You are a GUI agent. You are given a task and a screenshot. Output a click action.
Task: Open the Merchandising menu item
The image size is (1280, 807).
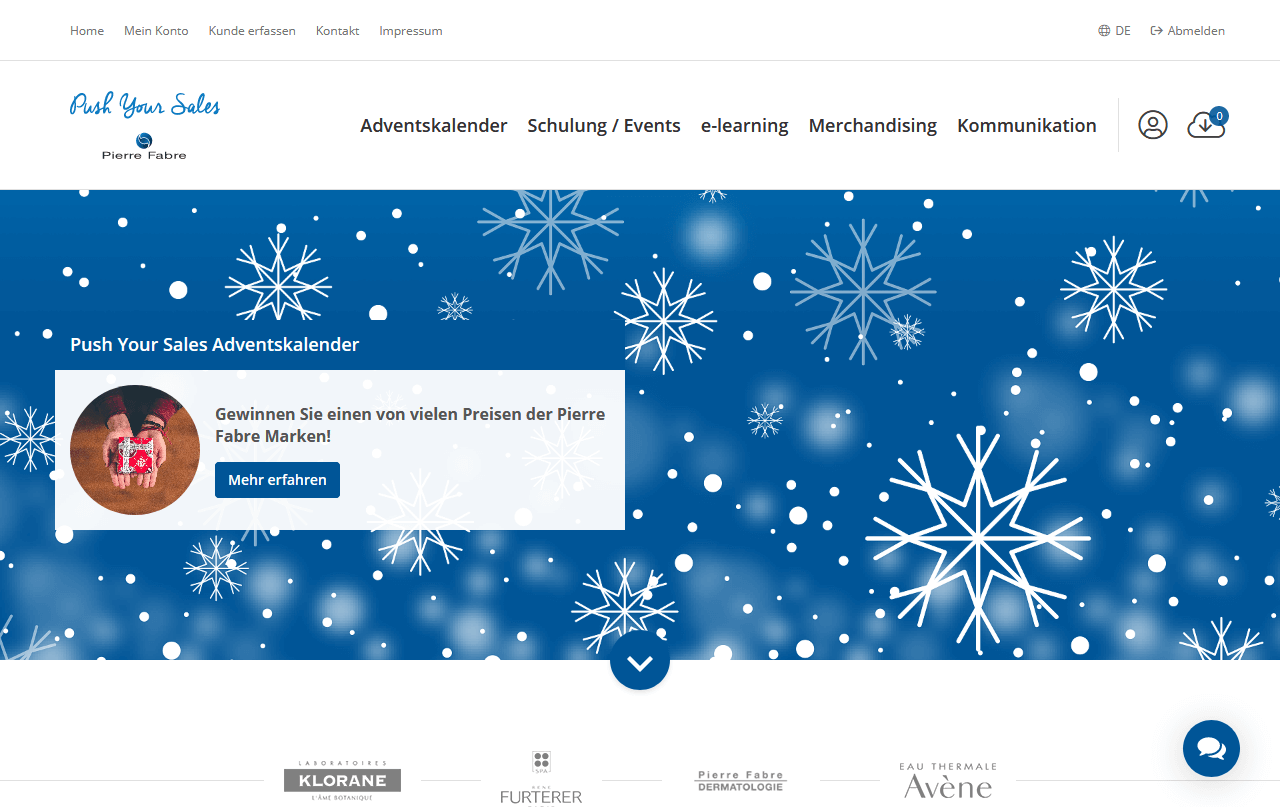[872, 126]
